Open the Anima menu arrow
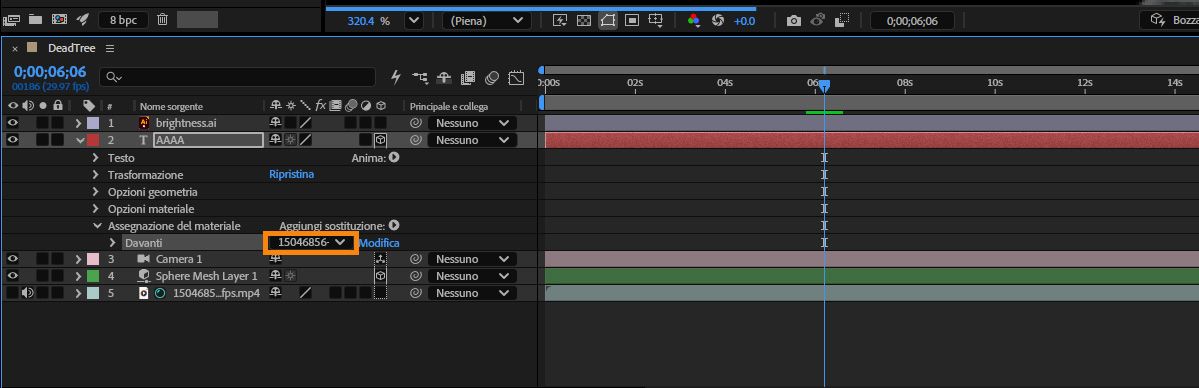 [394, 158]
